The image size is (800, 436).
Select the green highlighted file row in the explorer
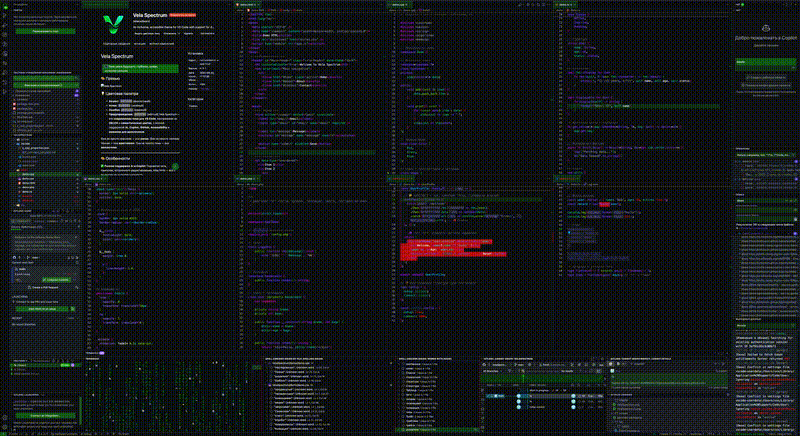(x=45, y=174)
